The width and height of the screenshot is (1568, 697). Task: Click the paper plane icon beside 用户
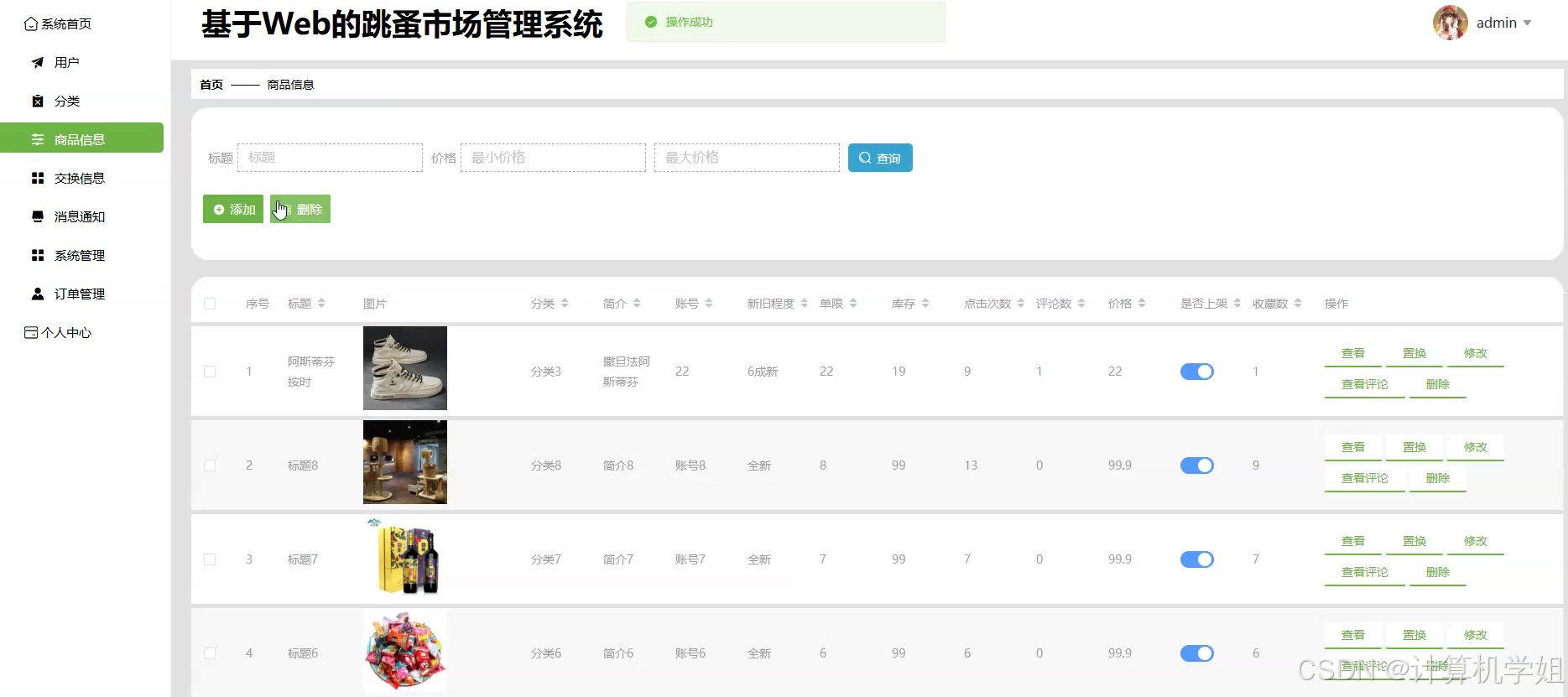[38, 63]
